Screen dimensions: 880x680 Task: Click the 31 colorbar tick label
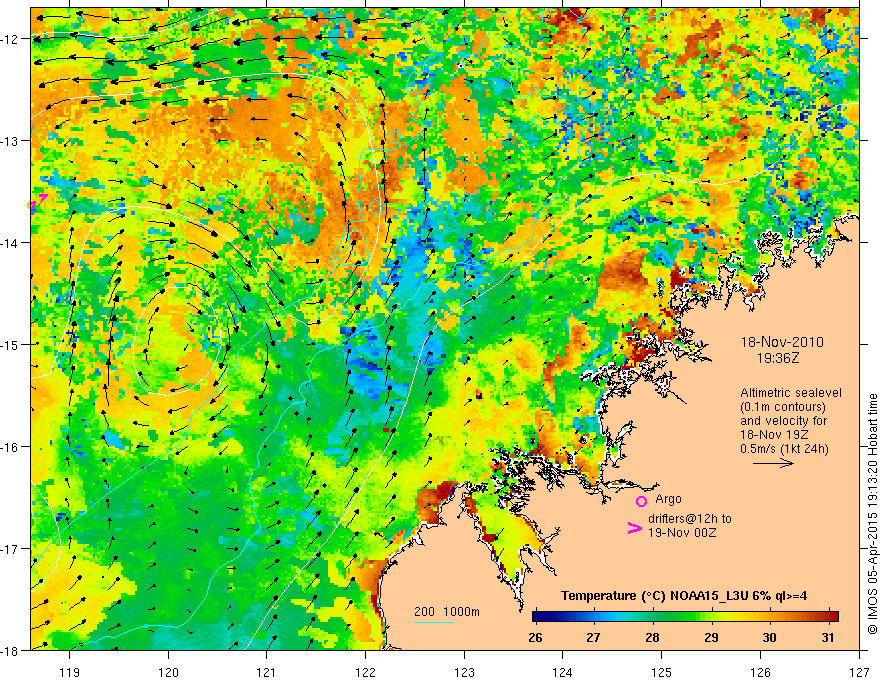(828, 637)
